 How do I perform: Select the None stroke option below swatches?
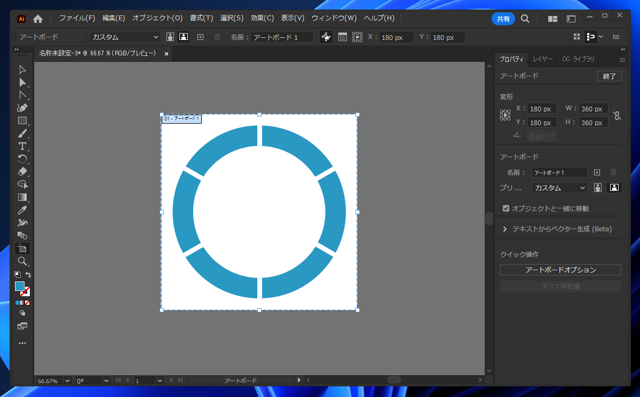click(x=27, y=303)
